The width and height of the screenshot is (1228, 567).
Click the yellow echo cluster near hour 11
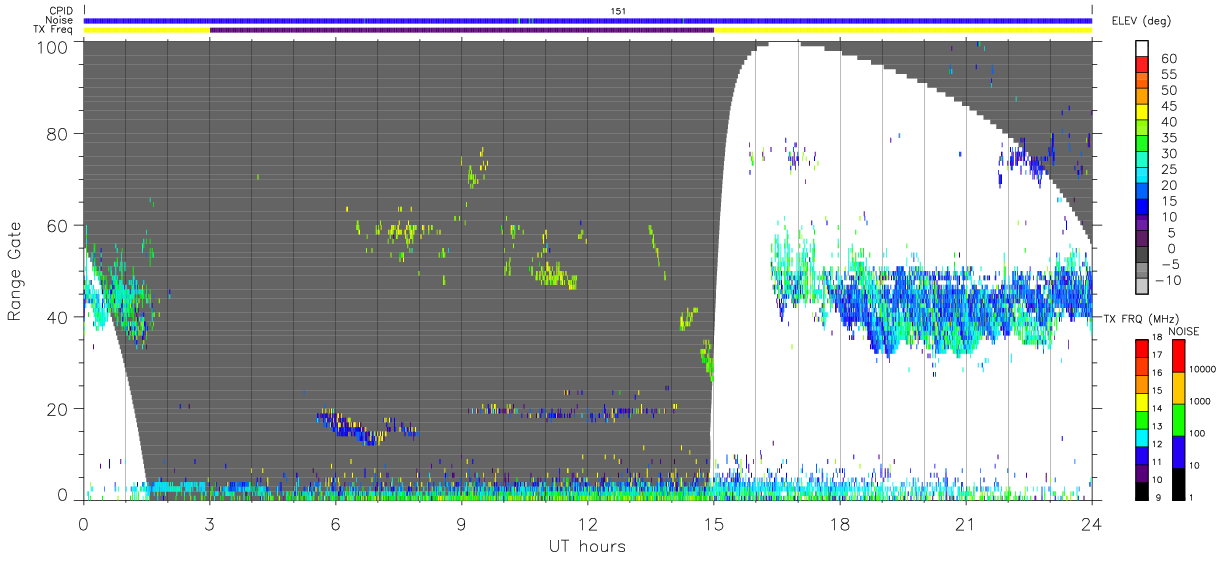click(555, 275)
